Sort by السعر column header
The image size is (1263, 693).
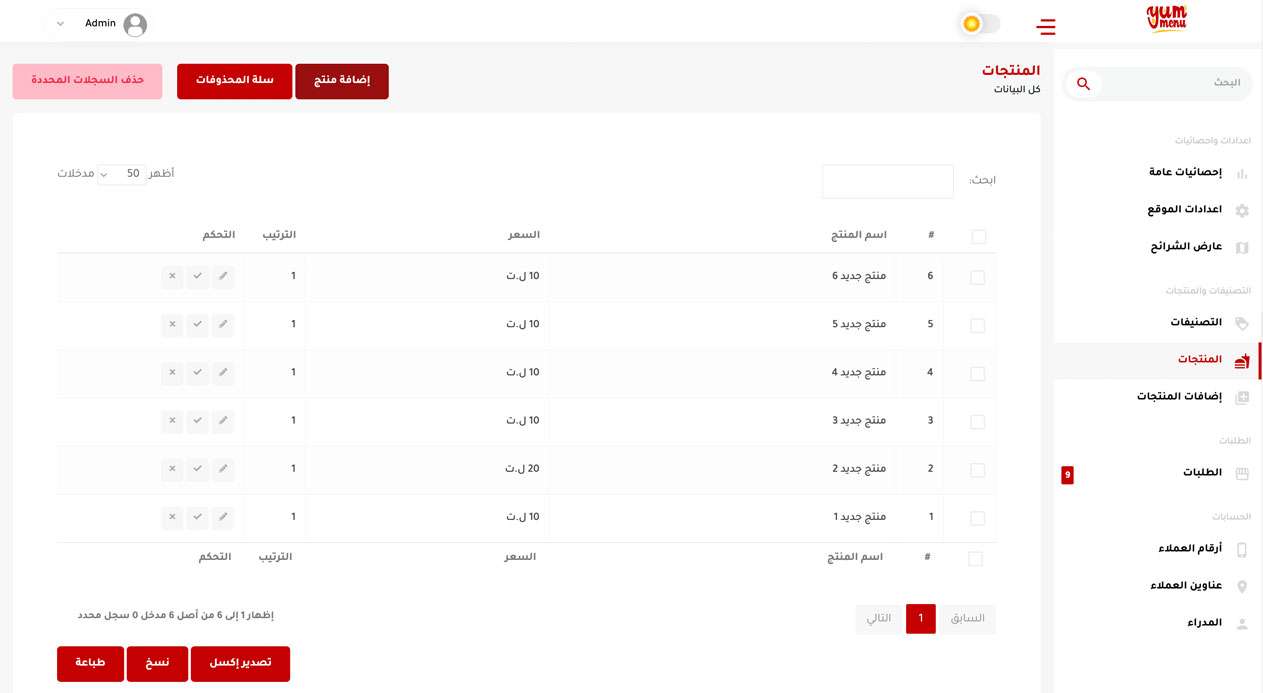click(x=523, y=235)
